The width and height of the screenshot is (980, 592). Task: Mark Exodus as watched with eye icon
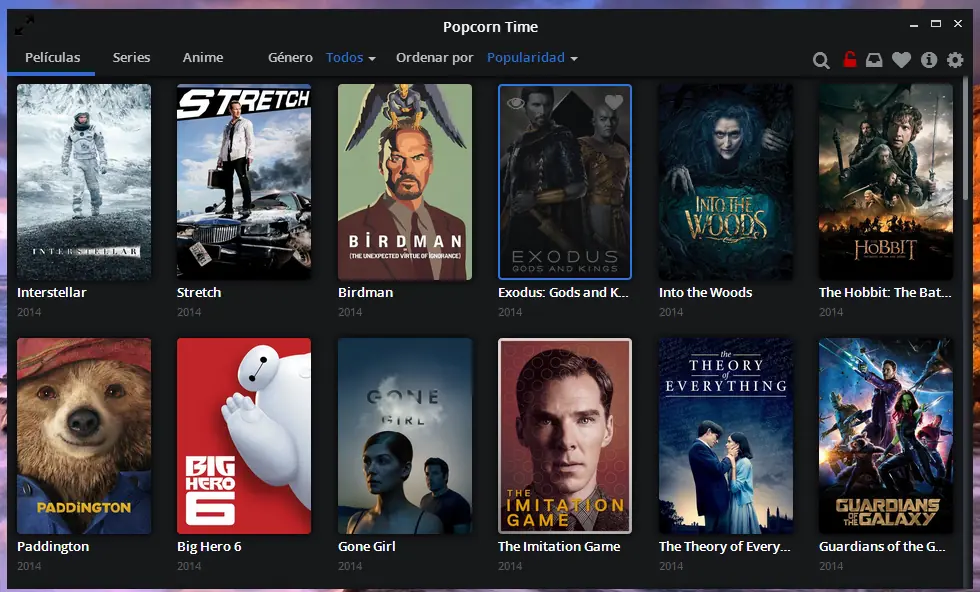(516, 103)
